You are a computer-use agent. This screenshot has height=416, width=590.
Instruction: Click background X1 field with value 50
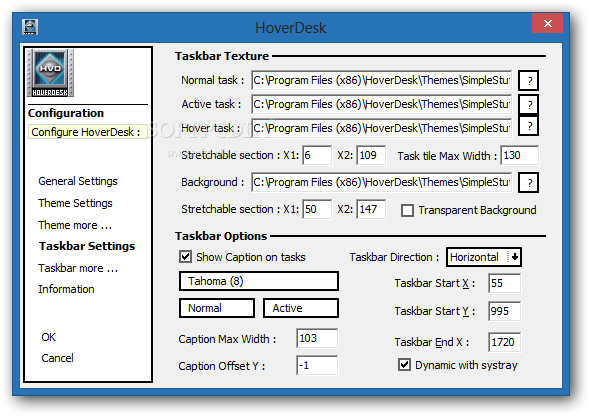point(317,209)
